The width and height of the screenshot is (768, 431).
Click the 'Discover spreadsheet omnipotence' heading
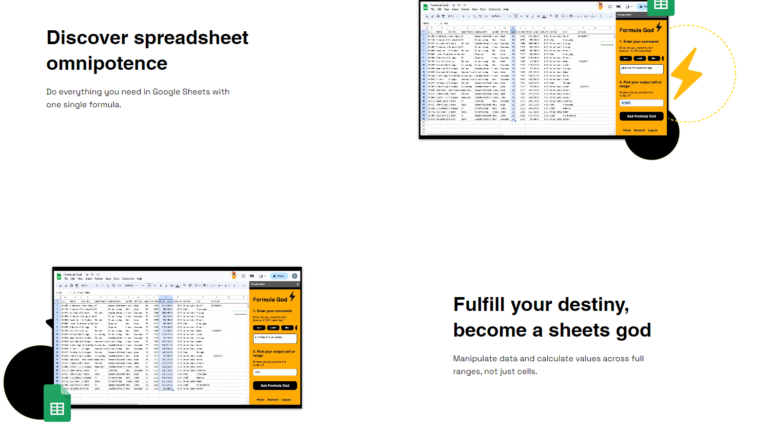[147, 50]
